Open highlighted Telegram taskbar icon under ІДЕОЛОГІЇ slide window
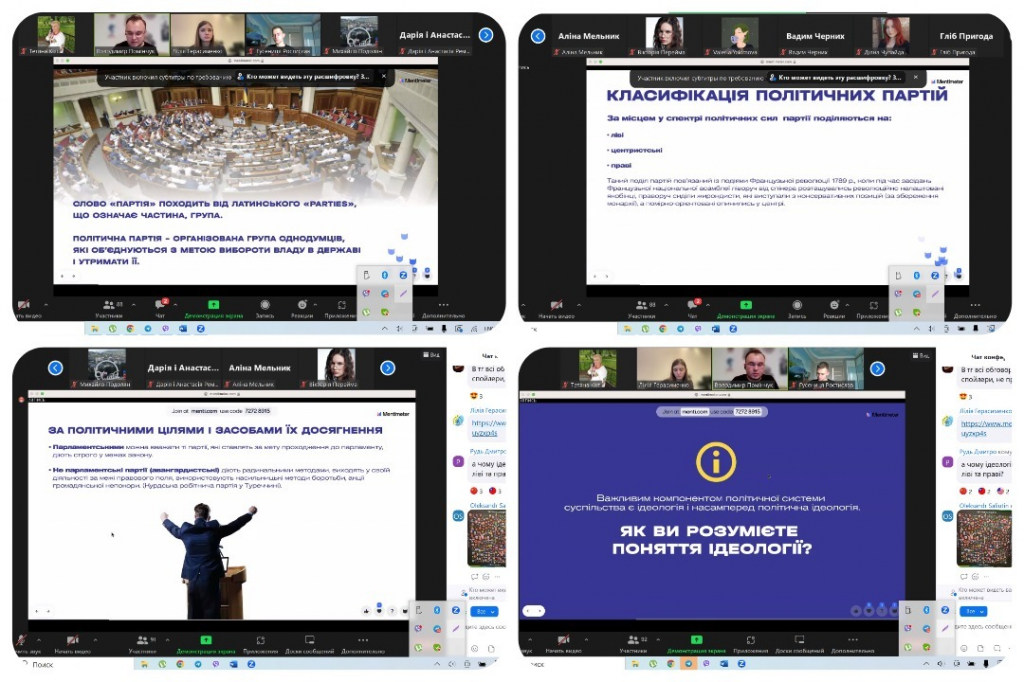Image resolution: width=1024 pixels, height=682 pixels. click(688, 664)
